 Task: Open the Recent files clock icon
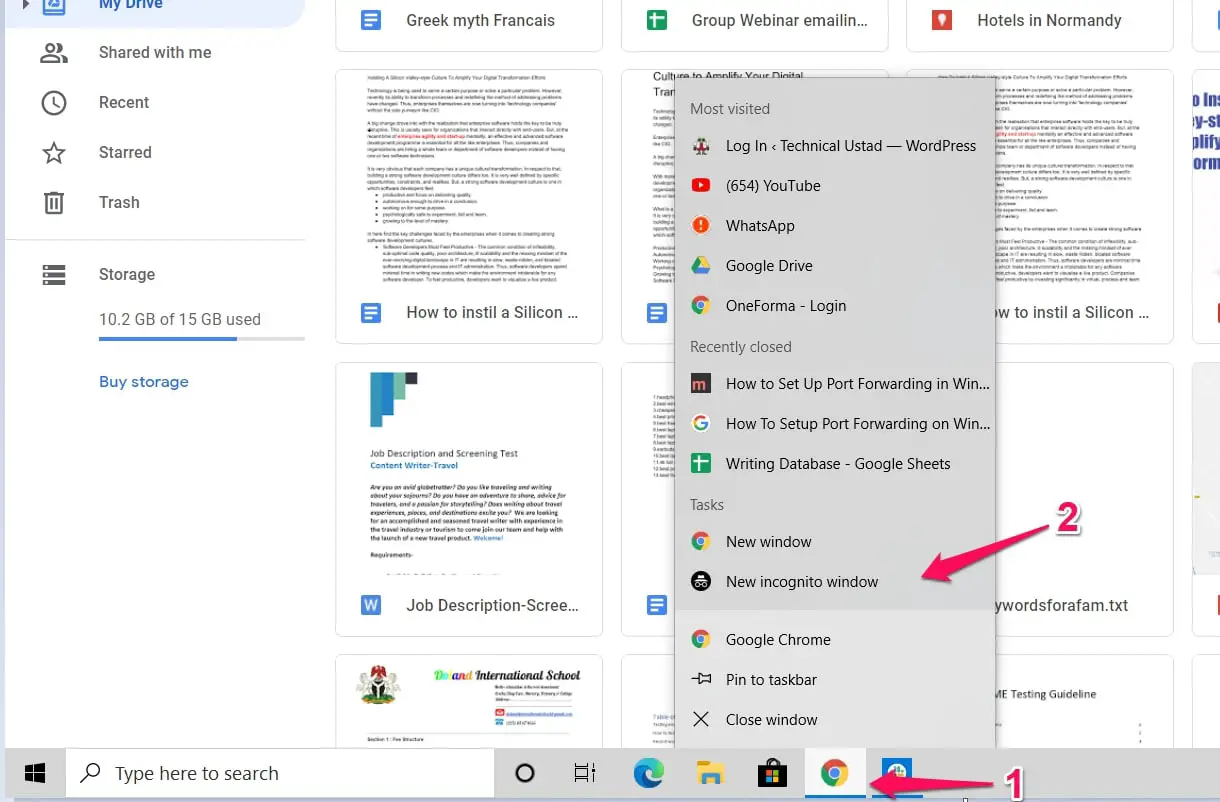coord(53,102)
